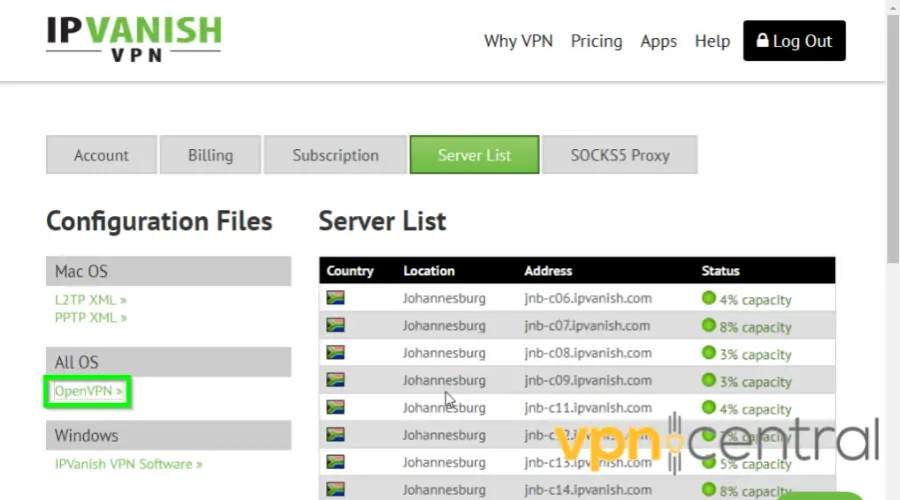Select address jnb-c11.ipvanish.com
This screenshot has width=900, height=500.
coord(588,408)
